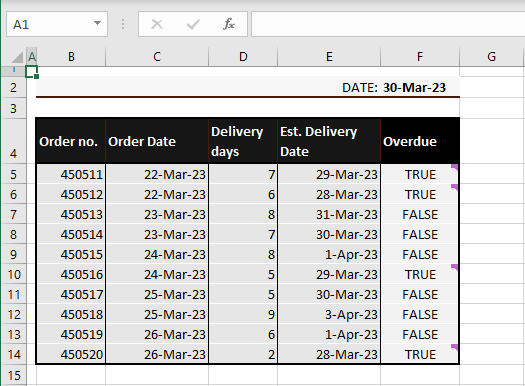525x386 pixels.
Task: Click Overdue FALSE for order 450513
Action: tap(420, 214)
